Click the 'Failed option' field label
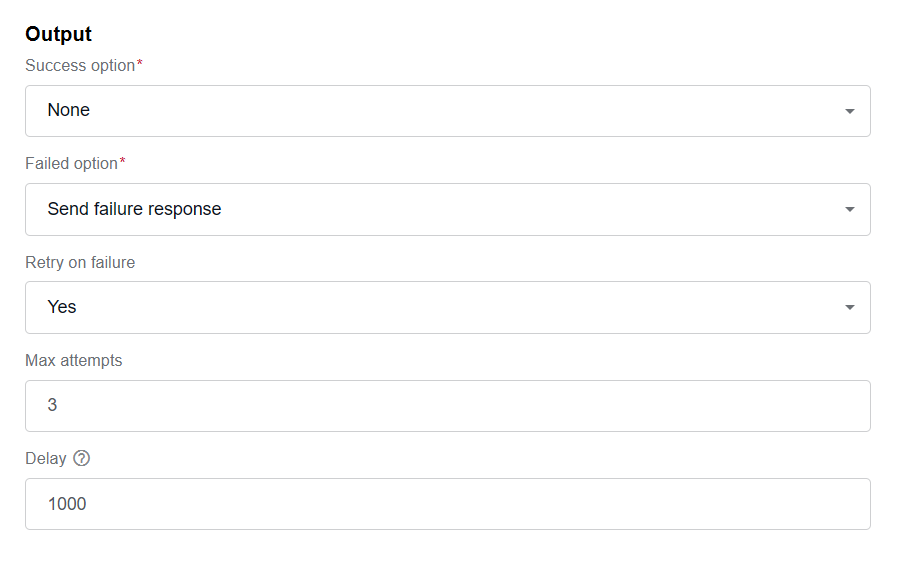909x578 pixels. click(x=71, y=163)
